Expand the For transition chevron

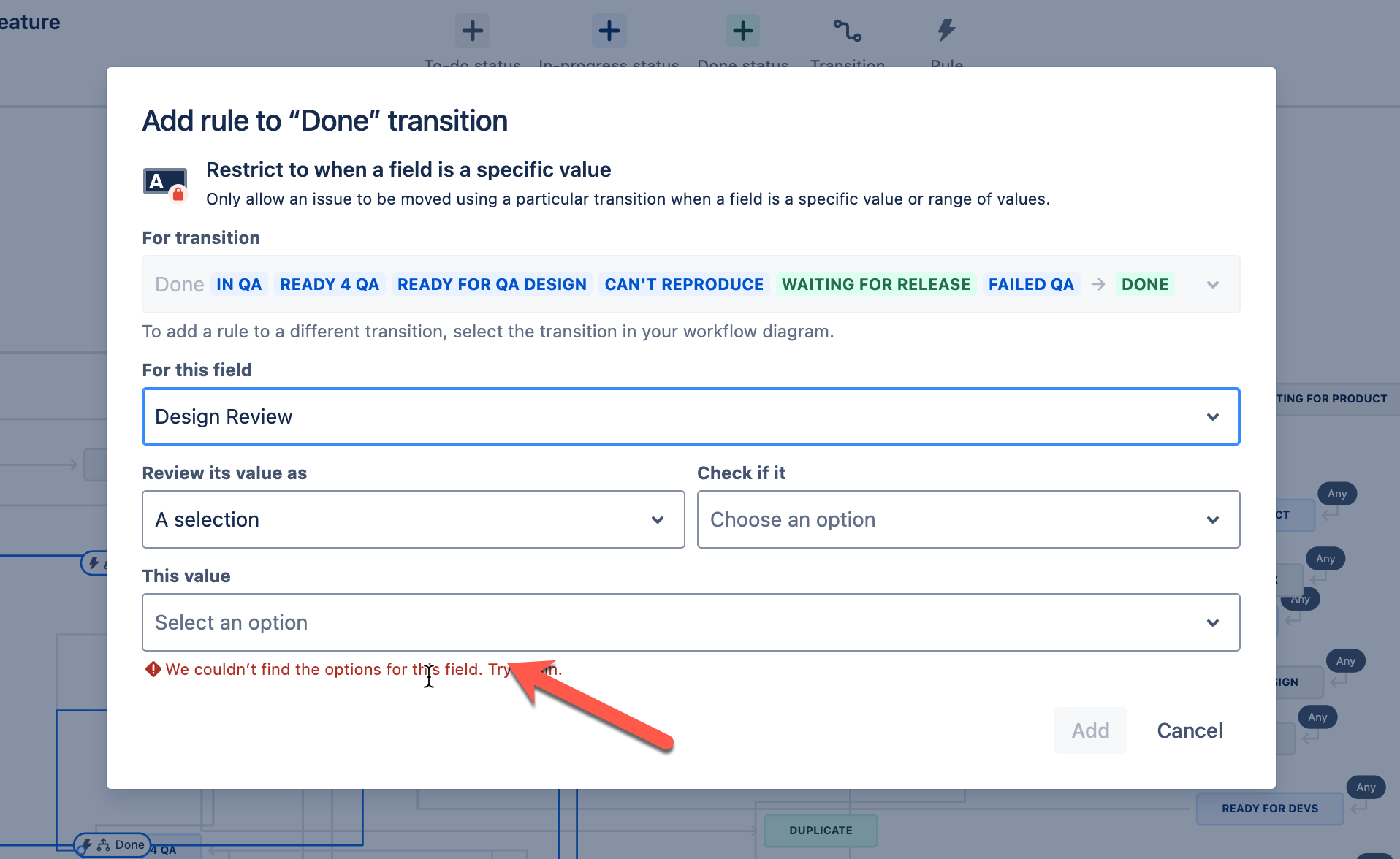1212,284
